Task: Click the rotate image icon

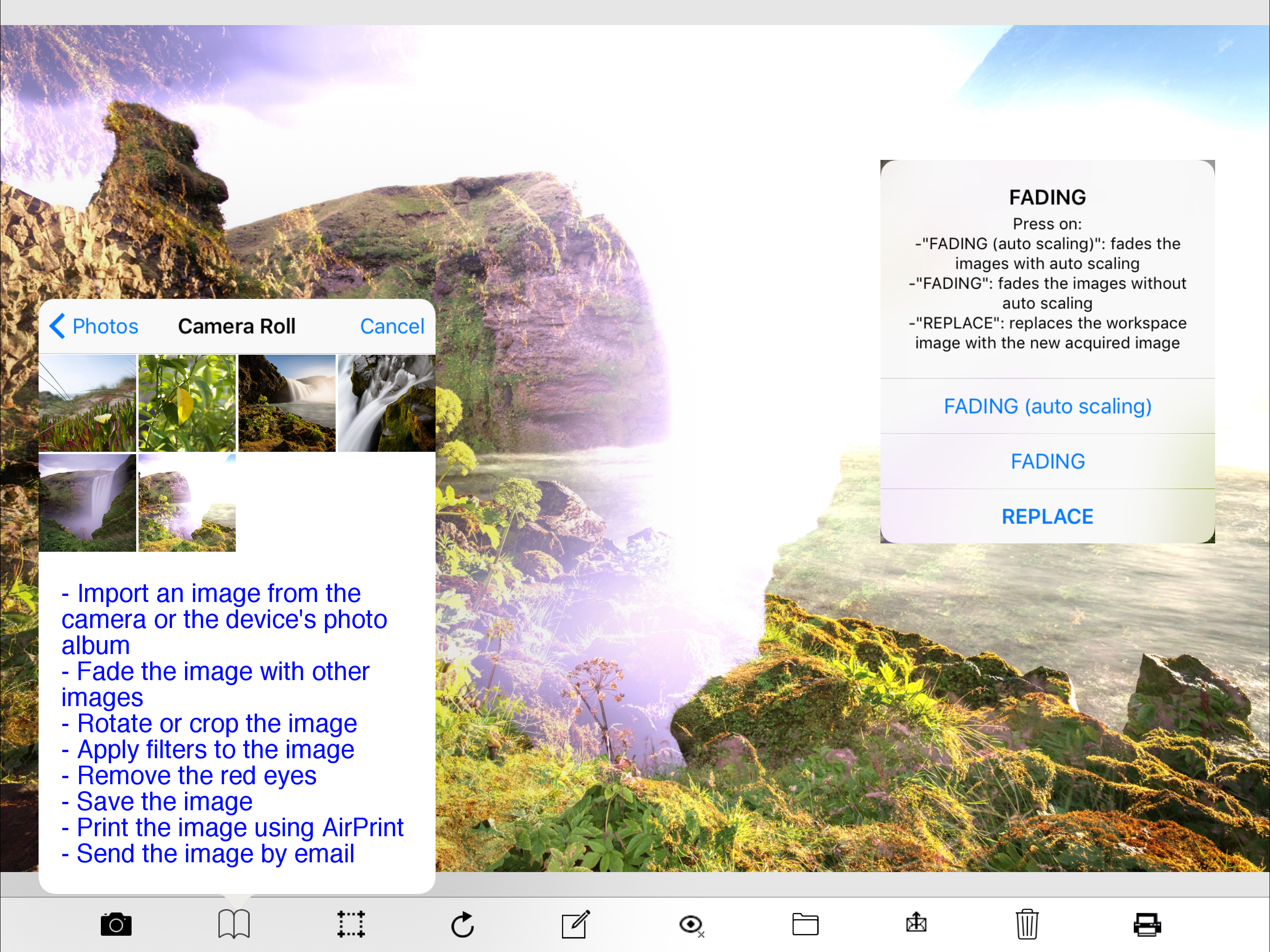Action: point(463,925)
